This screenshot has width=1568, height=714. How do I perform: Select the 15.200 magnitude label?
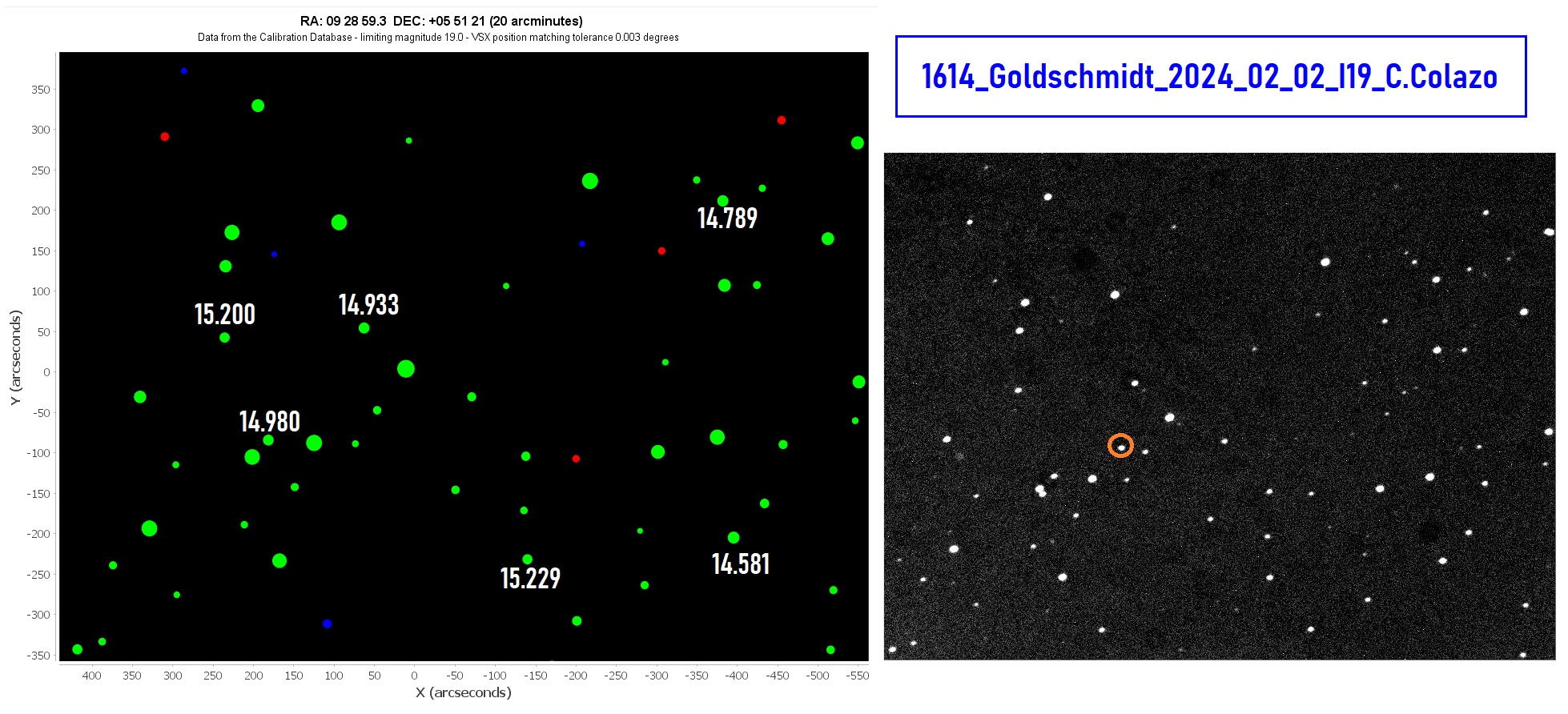pos(225,315)
